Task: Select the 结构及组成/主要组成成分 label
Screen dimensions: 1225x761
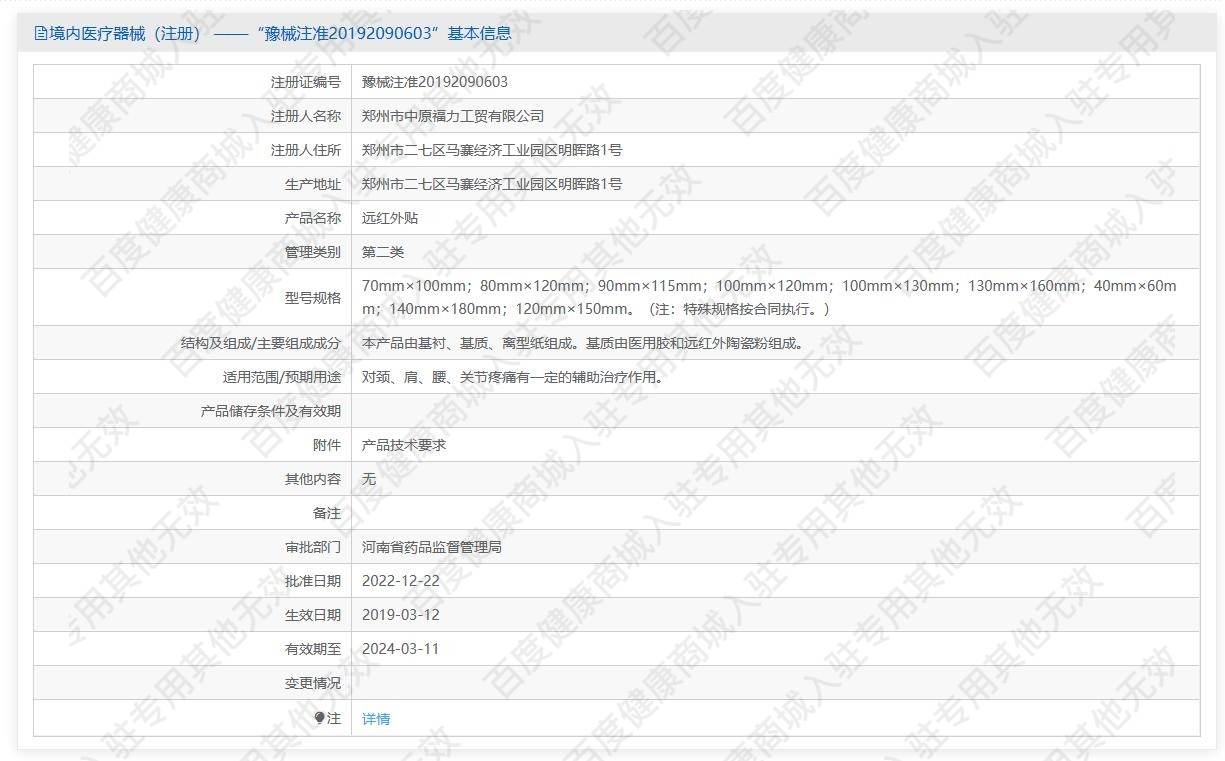Action: coord(261,343)
